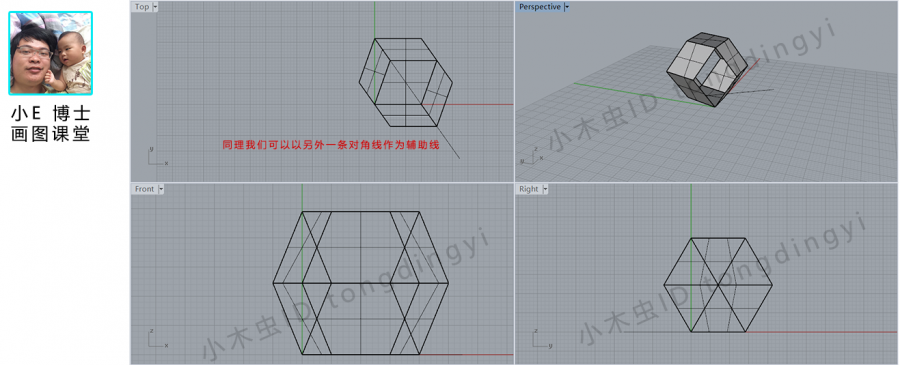Click the z-x axis icon in Front viewport

click(x=157, y=338)
